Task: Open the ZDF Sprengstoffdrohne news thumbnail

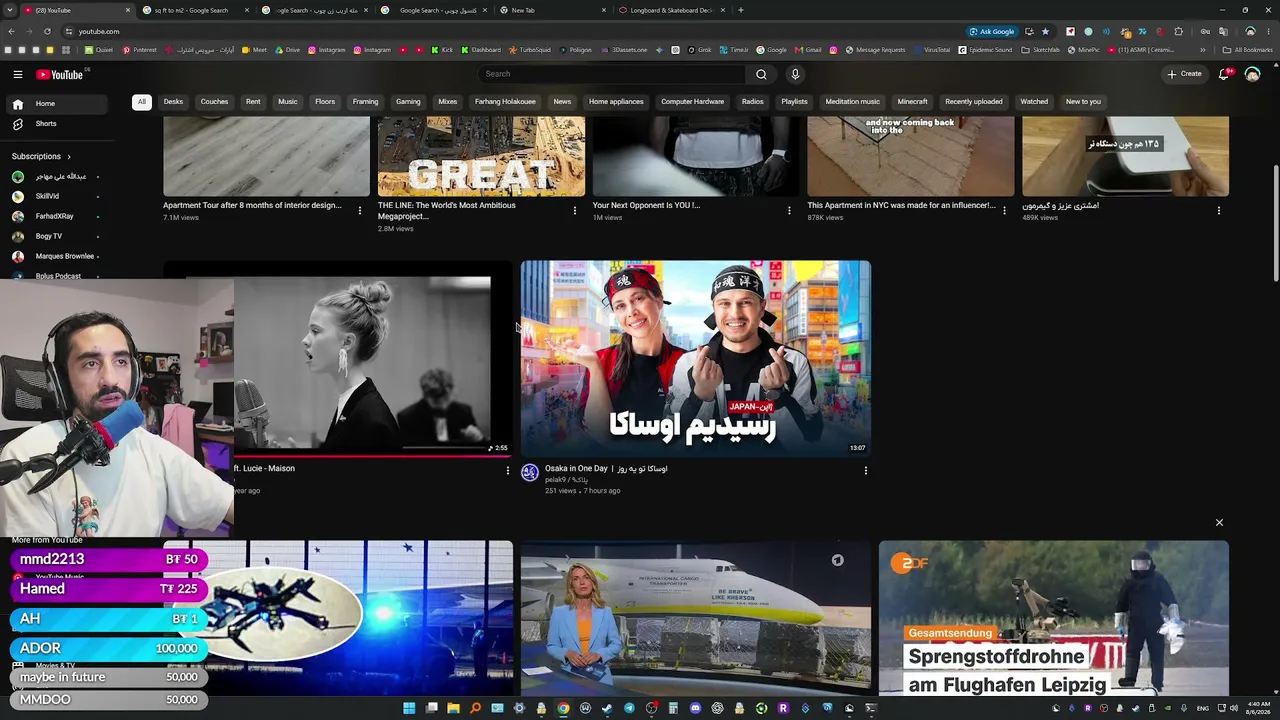Action: (x=1054, y=618)
